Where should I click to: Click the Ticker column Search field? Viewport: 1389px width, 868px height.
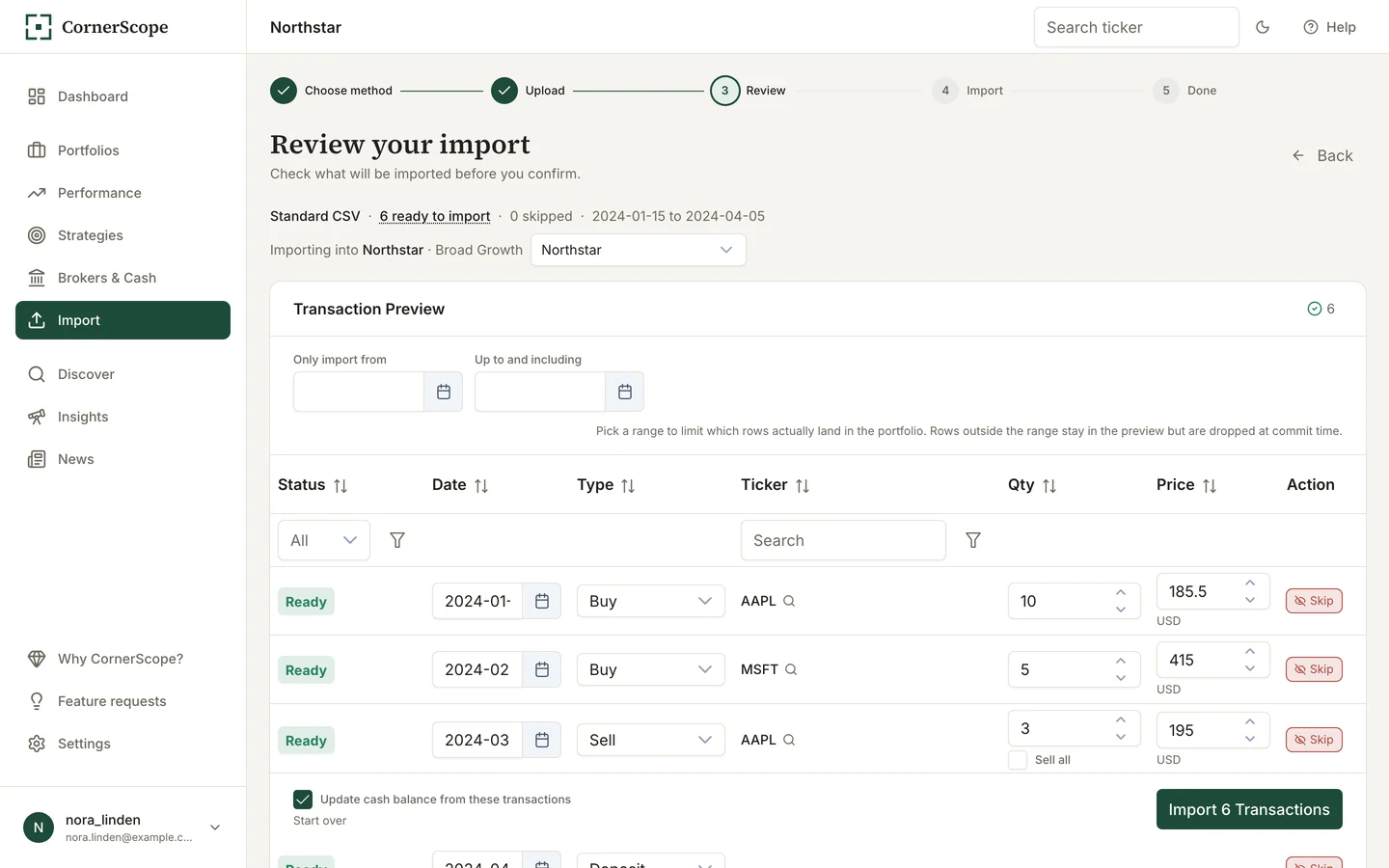(x=843, y=540)
